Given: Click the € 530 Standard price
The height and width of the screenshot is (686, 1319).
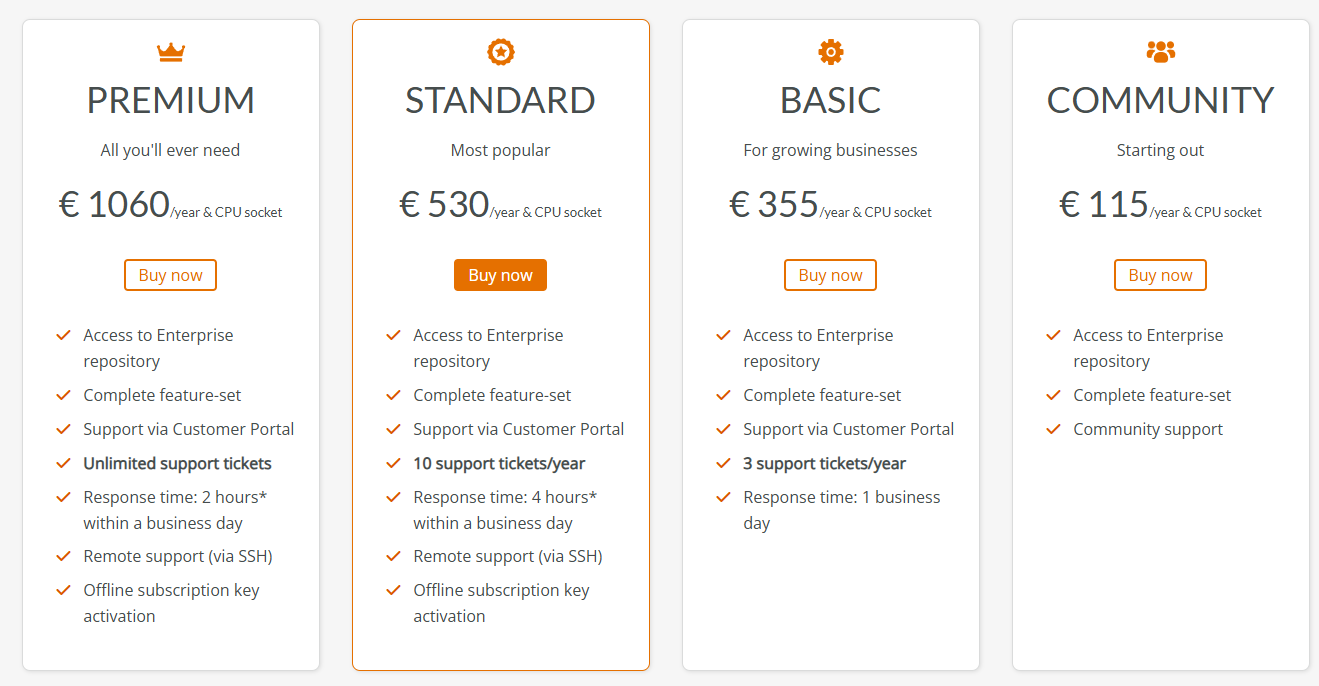Looking at the screenshot, I should [444, 205].
